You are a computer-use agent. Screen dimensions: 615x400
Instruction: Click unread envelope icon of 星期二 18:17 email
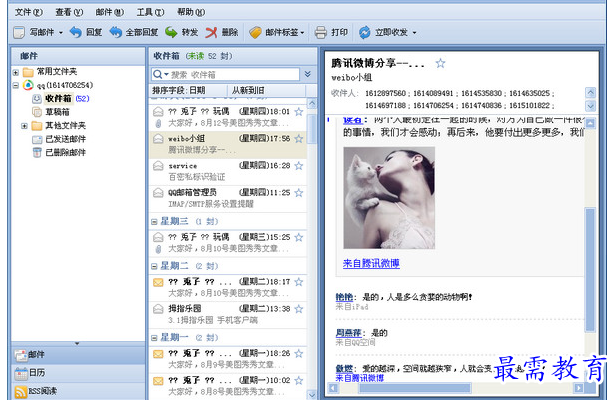[158, 282]
